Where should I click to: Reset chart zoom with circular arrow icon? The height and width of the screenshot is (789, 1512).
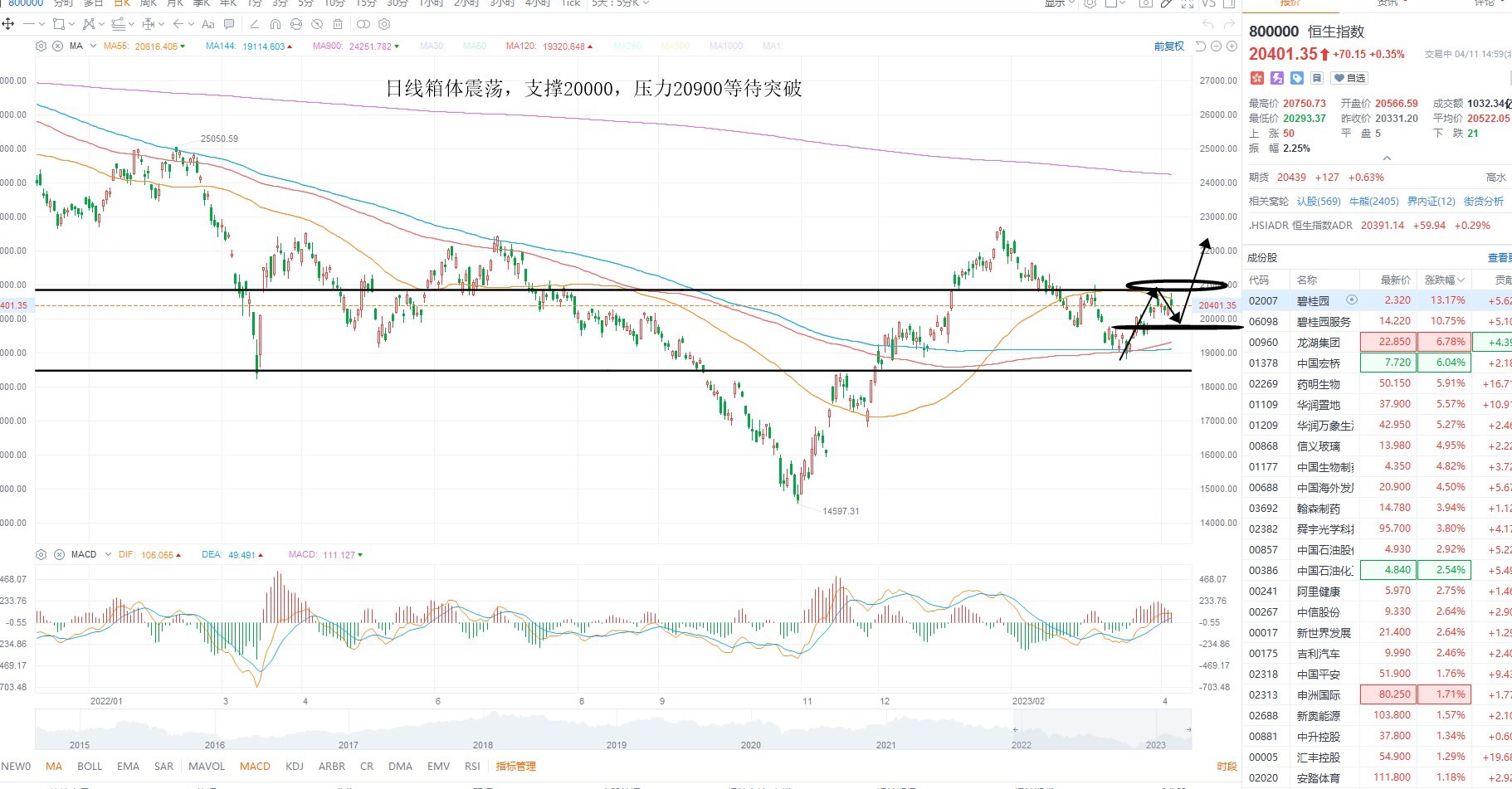(x=1201, y=46)
